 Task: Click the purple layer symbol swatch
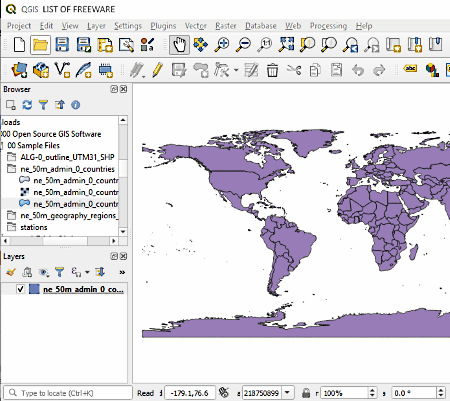coord(34,289)
